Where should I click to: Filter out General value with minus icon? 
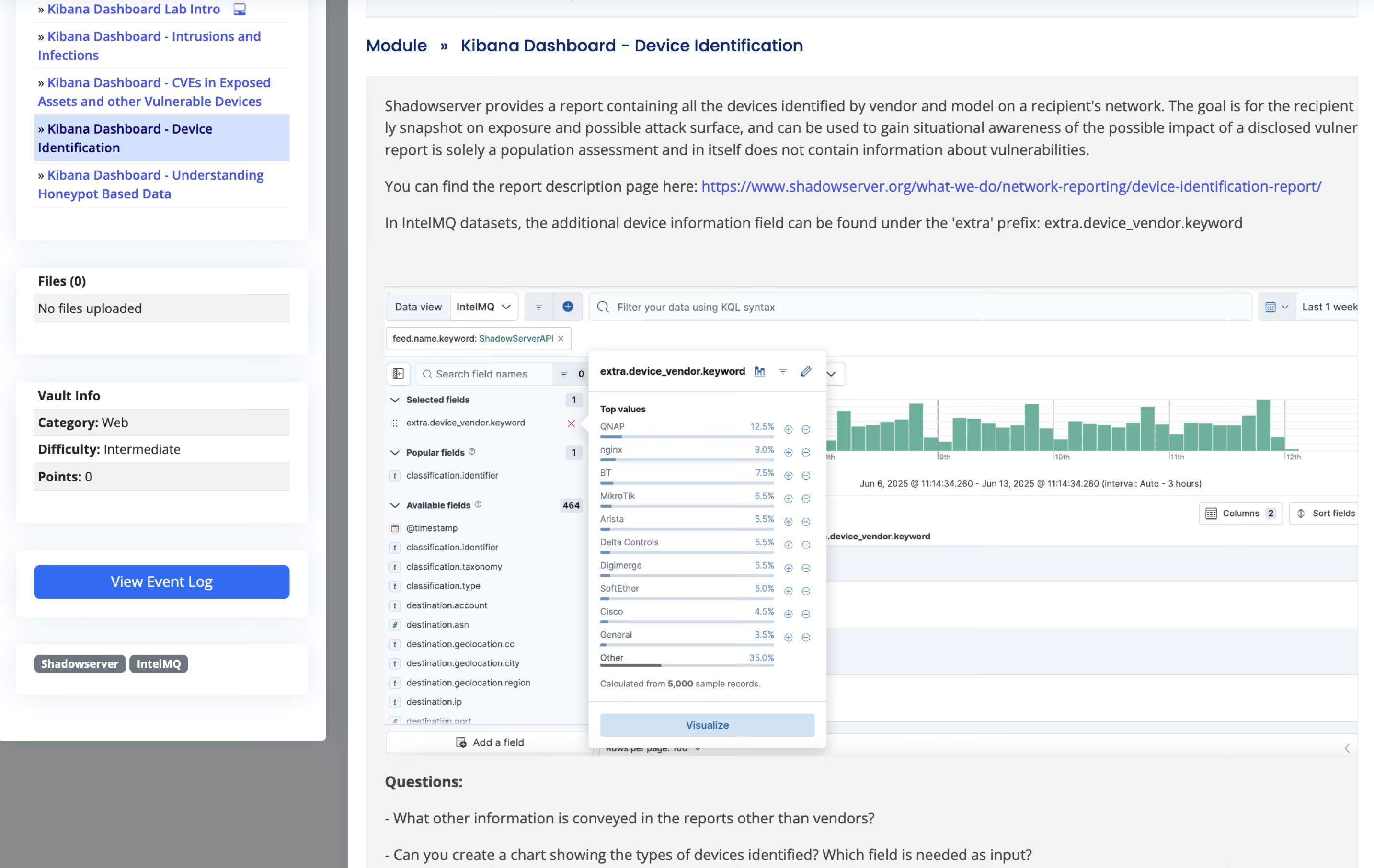[806, 638]
